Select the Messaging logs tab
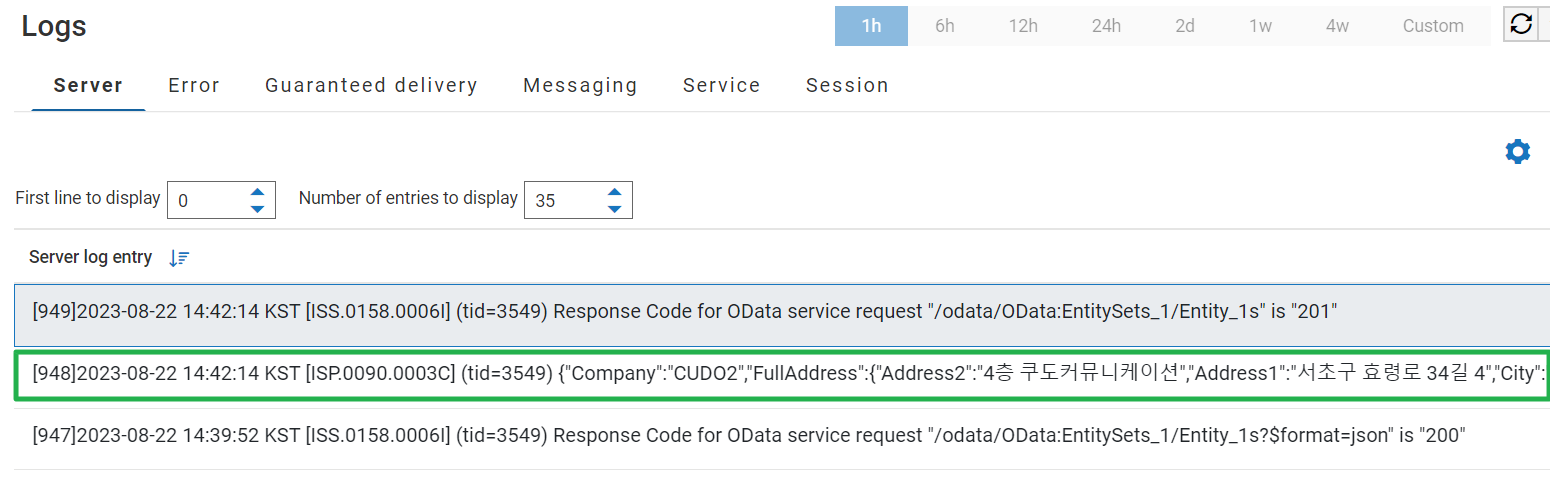The height and width of the screenshot is (483, 1550). (x=580, y=86)
